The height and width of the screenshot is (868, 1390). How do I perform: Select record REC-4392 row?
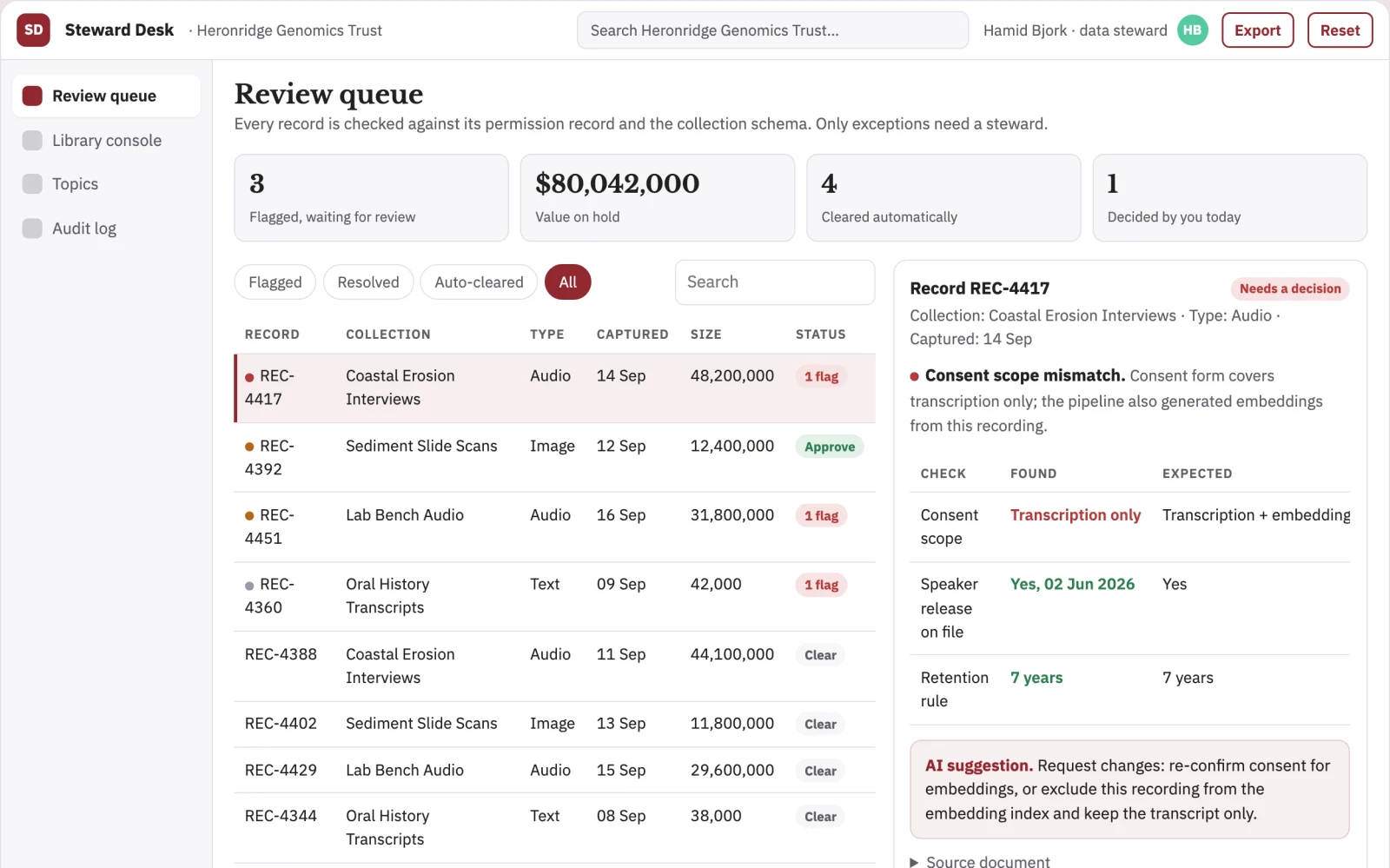click(x=554, y=458)
